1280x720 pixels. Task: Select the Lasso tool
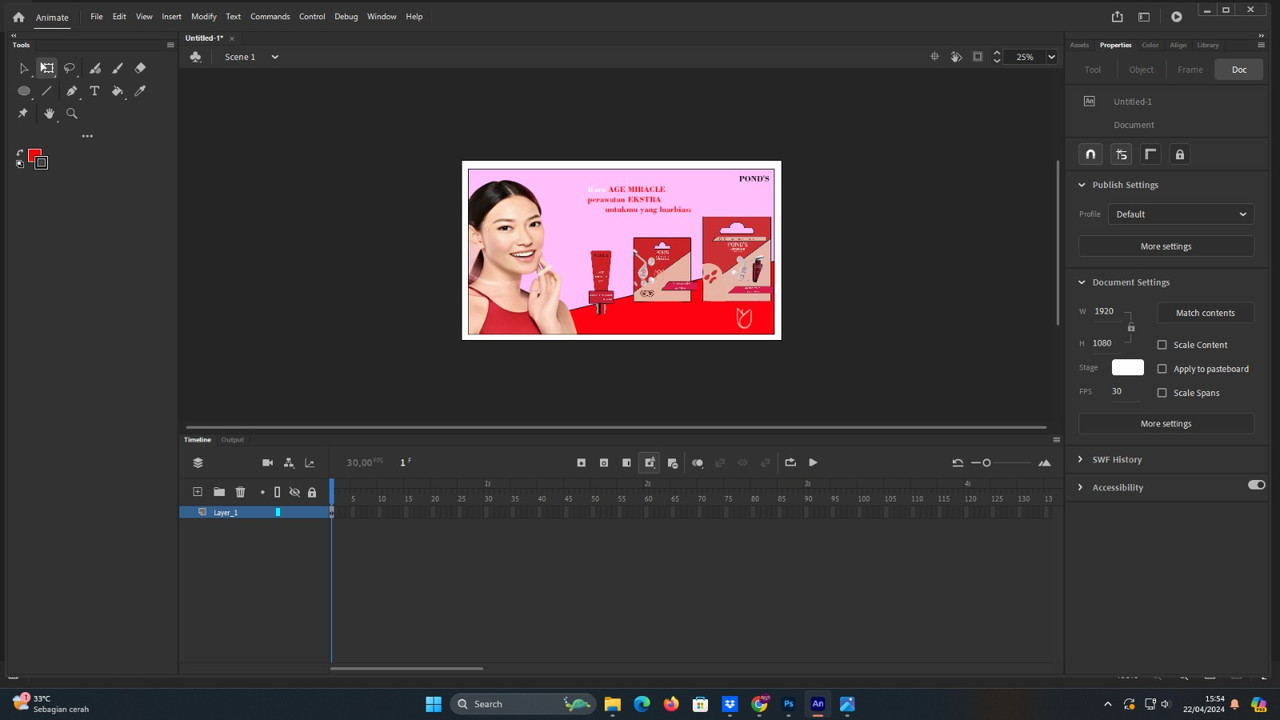pyautogui.click(x=70, y=68)
